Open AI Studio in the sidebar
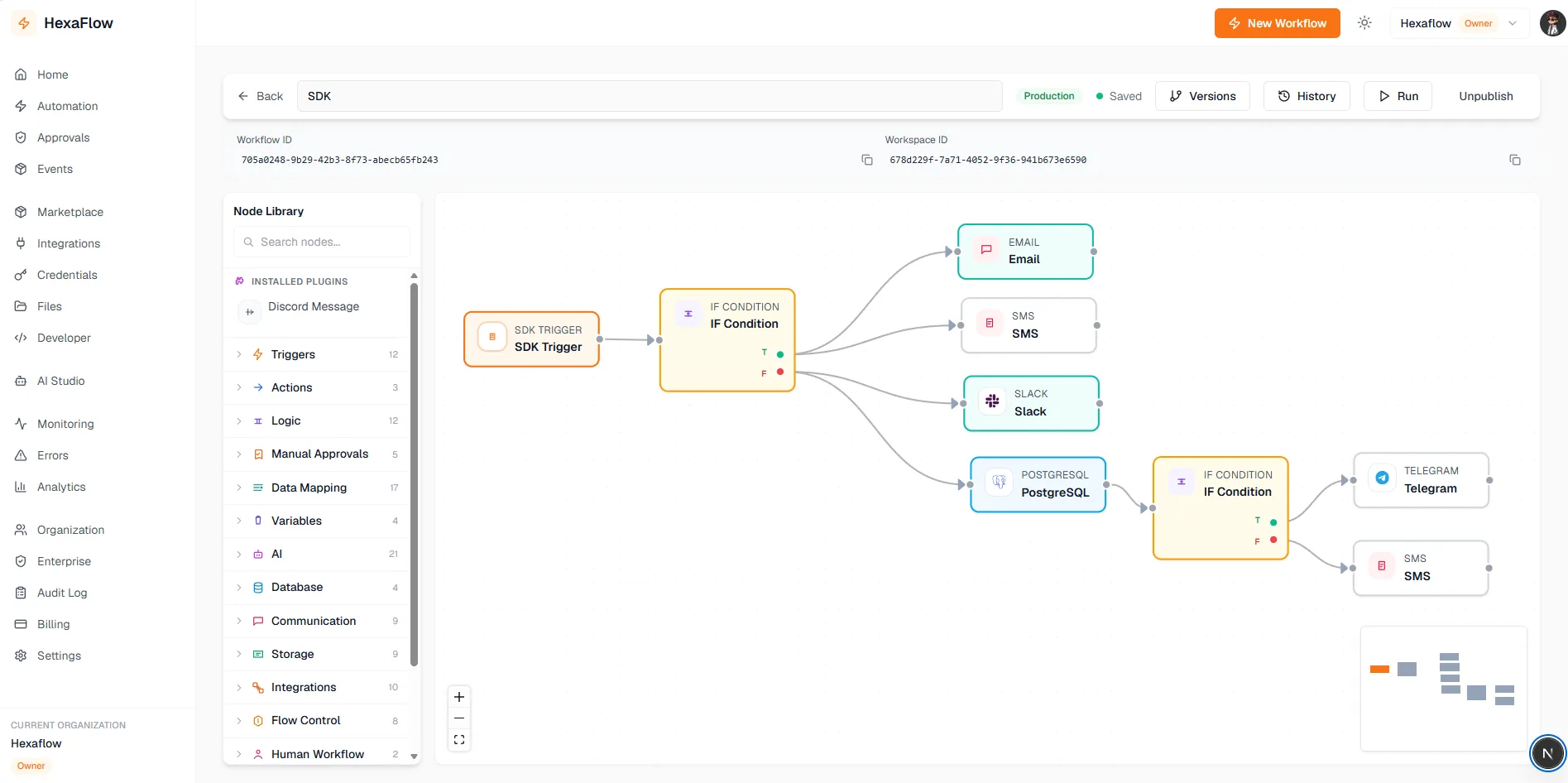Viewport: 1568px width, 783px height. coord(60,381)
